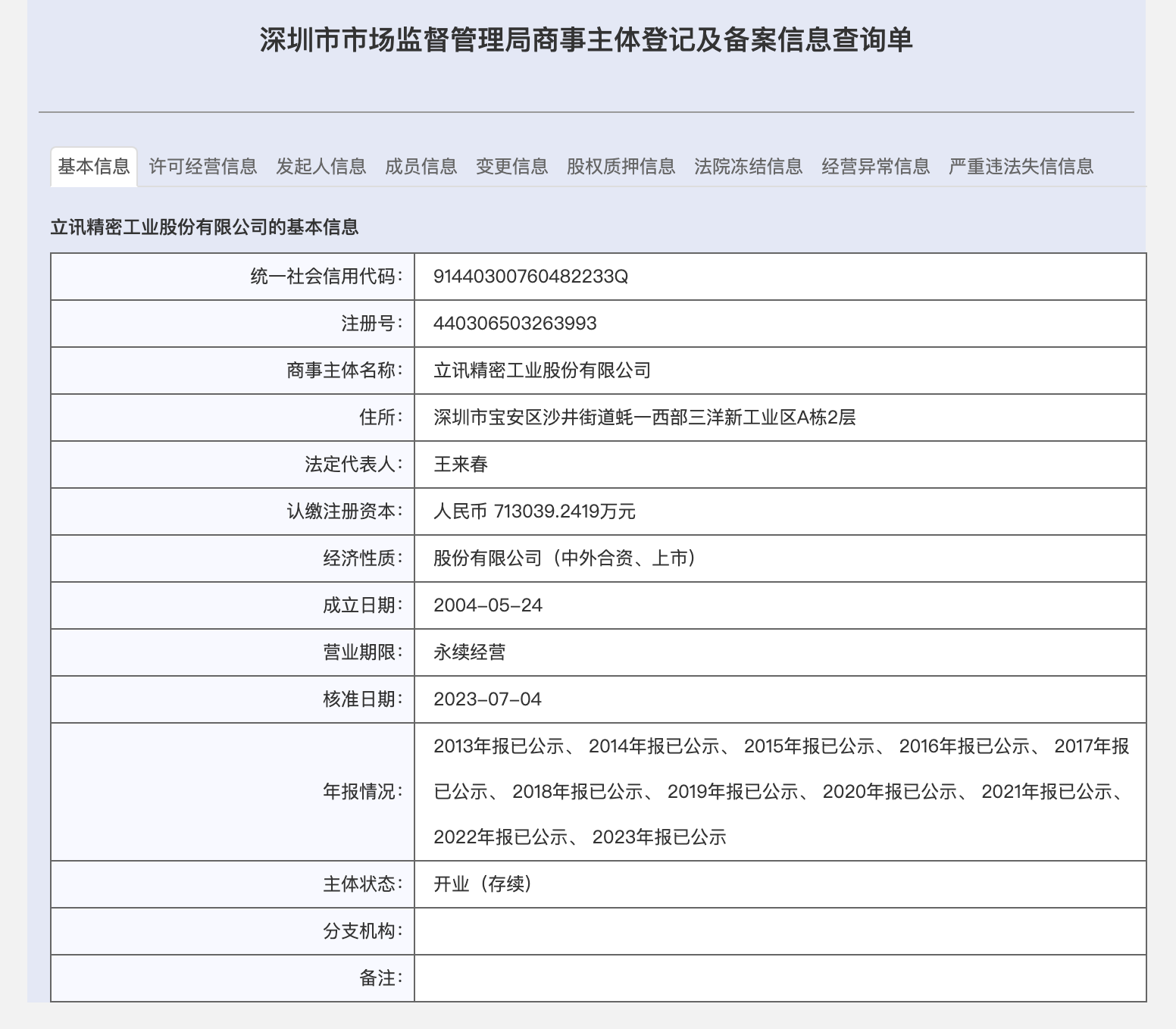1176x1029 pixels.
Task: Open the 股权质押信息 tab
Action: pos(621,167)
